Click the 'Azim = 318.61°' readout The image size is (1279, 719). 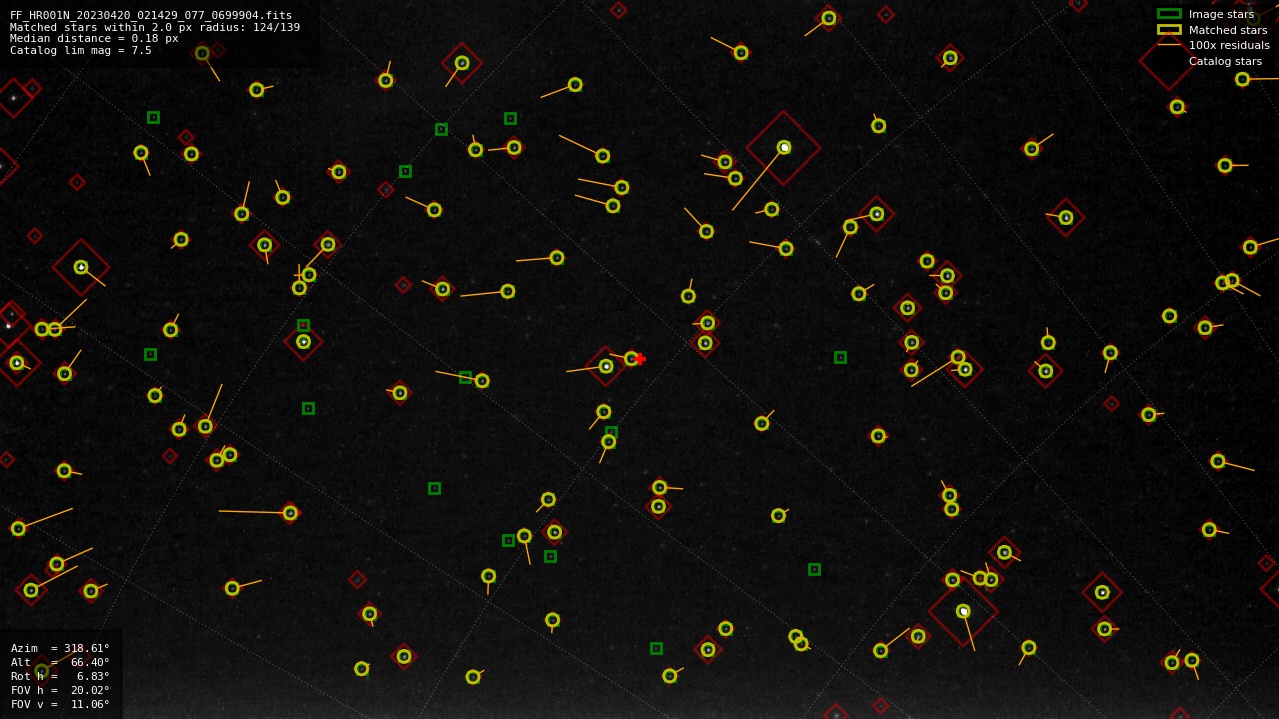pos(60,649)
